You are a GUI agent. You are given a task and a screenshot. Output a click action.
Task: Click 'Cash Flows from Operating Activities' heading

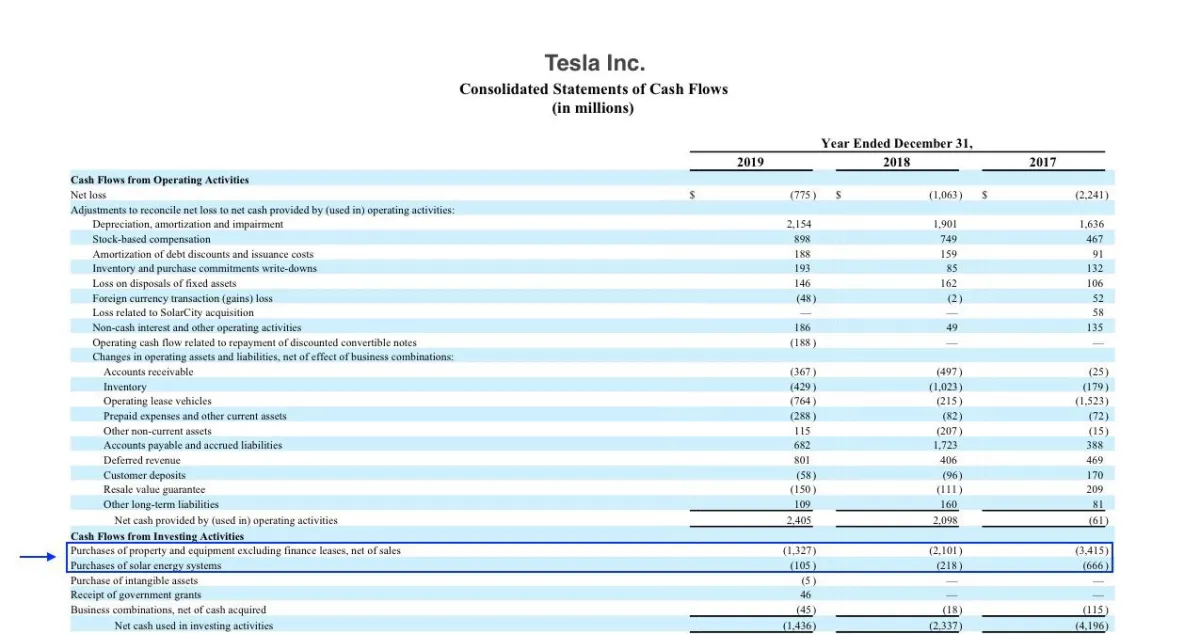point(160,180)
